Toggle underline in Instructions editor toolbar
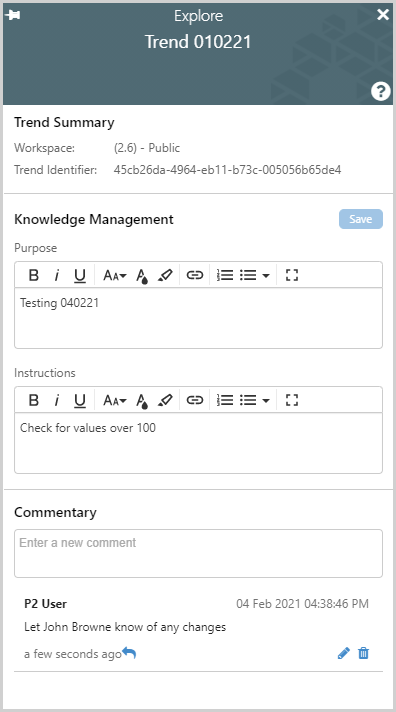 click(x=80, y=400)
